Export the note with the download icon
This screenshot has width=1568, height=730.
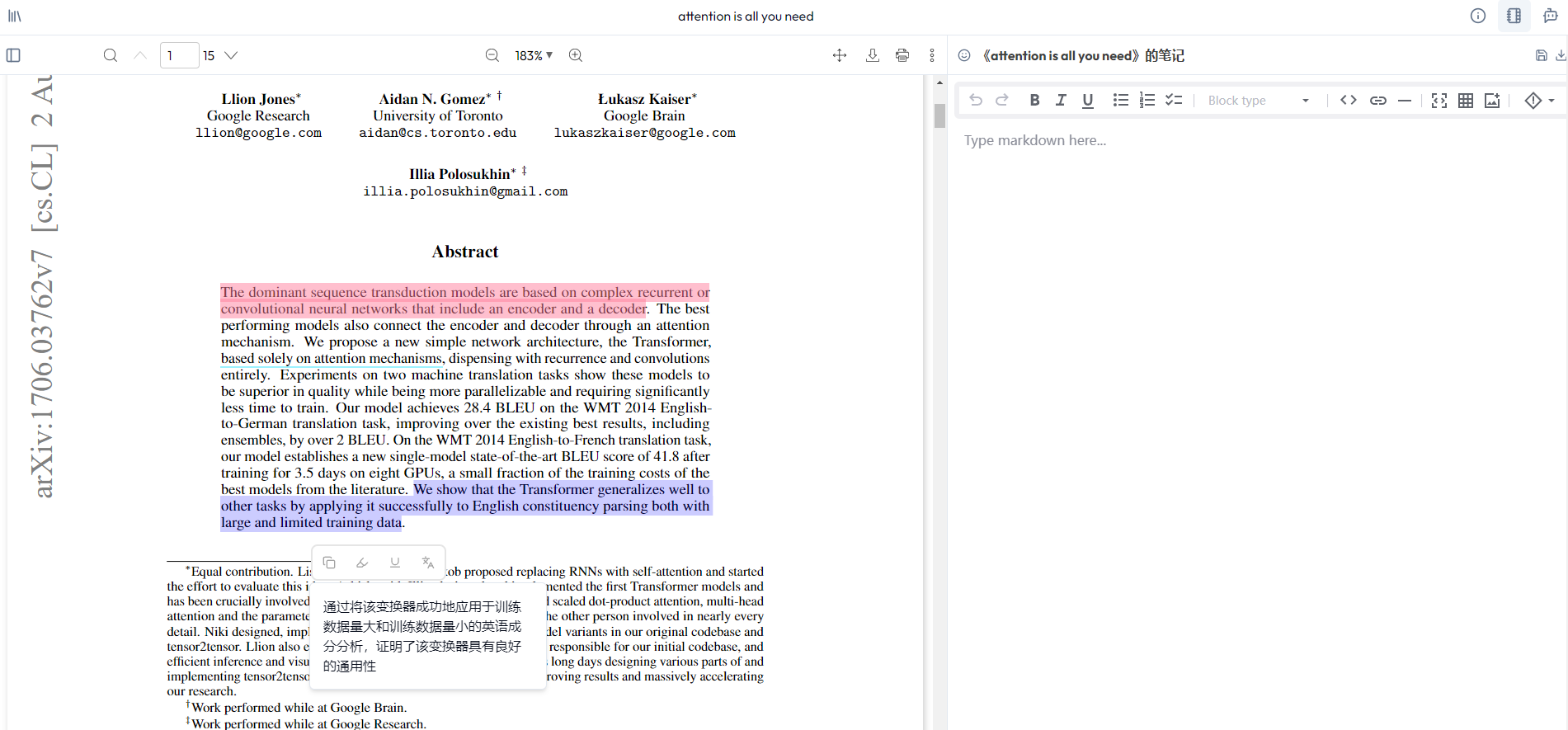(x=1561, y=55)
